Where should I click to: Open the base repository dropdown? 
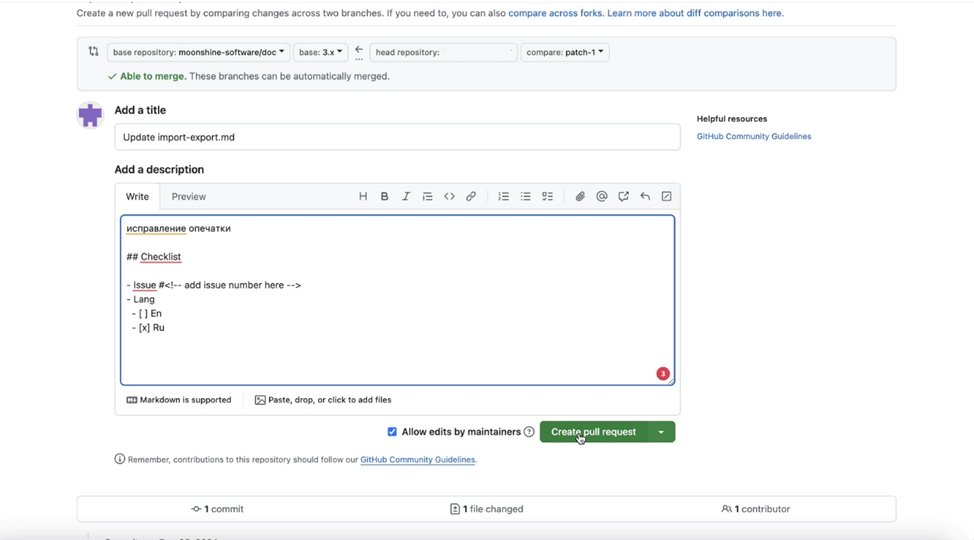pos(198,52)
